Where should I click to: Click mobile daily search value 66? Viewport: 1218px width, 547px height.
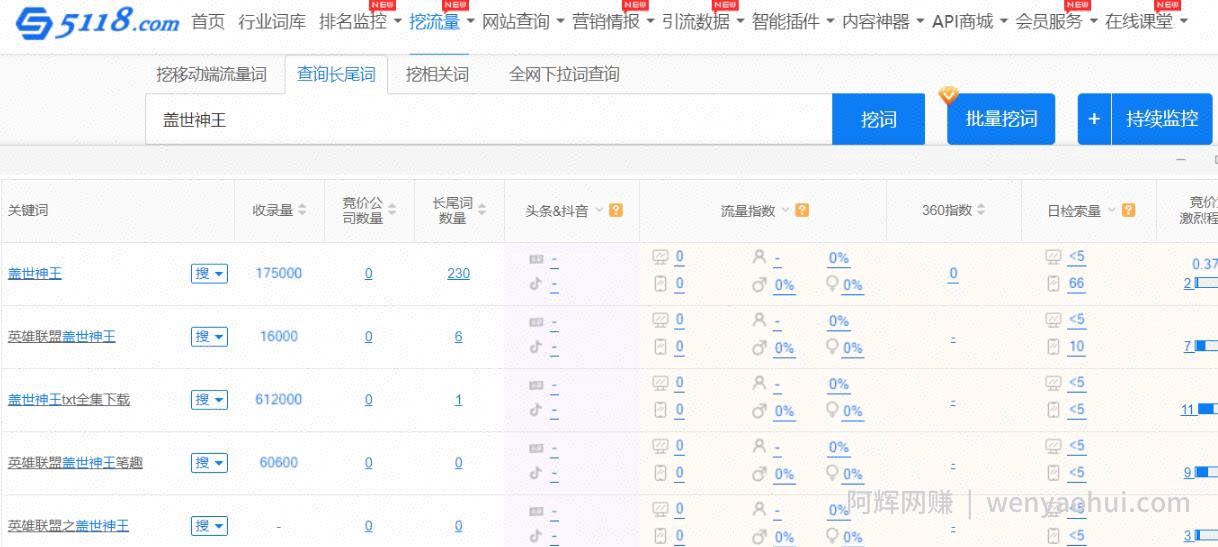click(x=1076, y=284)
